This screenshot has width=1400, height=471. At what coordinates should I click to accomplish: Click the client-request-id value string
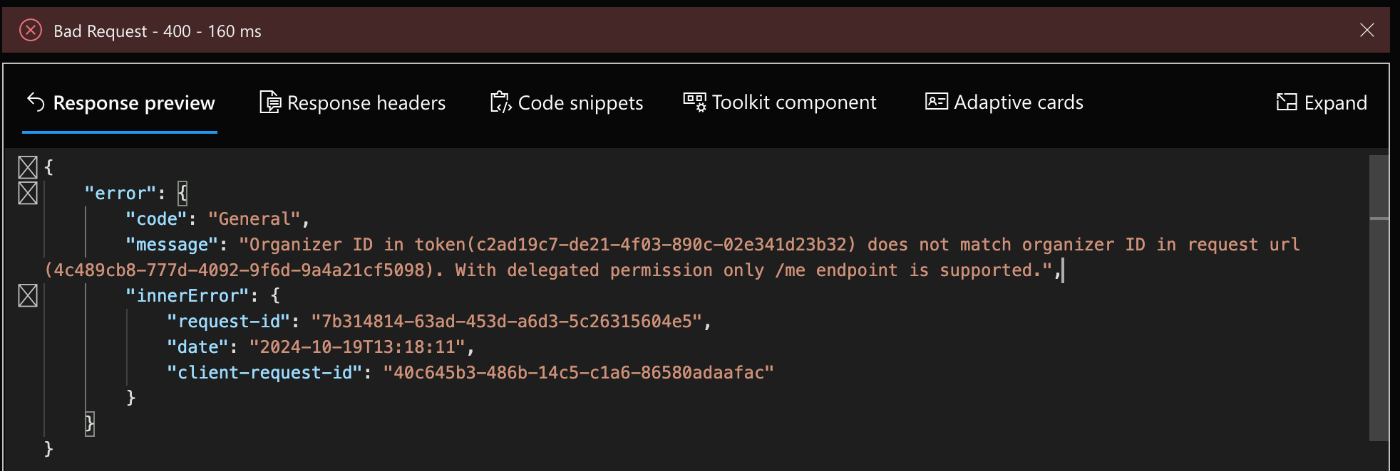tap(580, 373)
